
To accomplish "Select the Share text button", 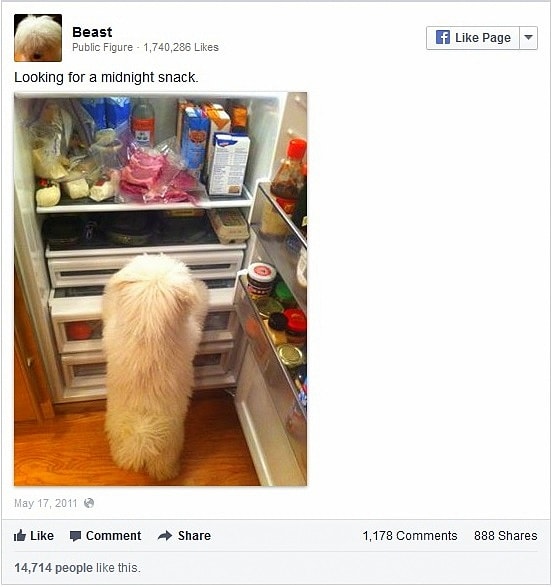I will point(194,536).
